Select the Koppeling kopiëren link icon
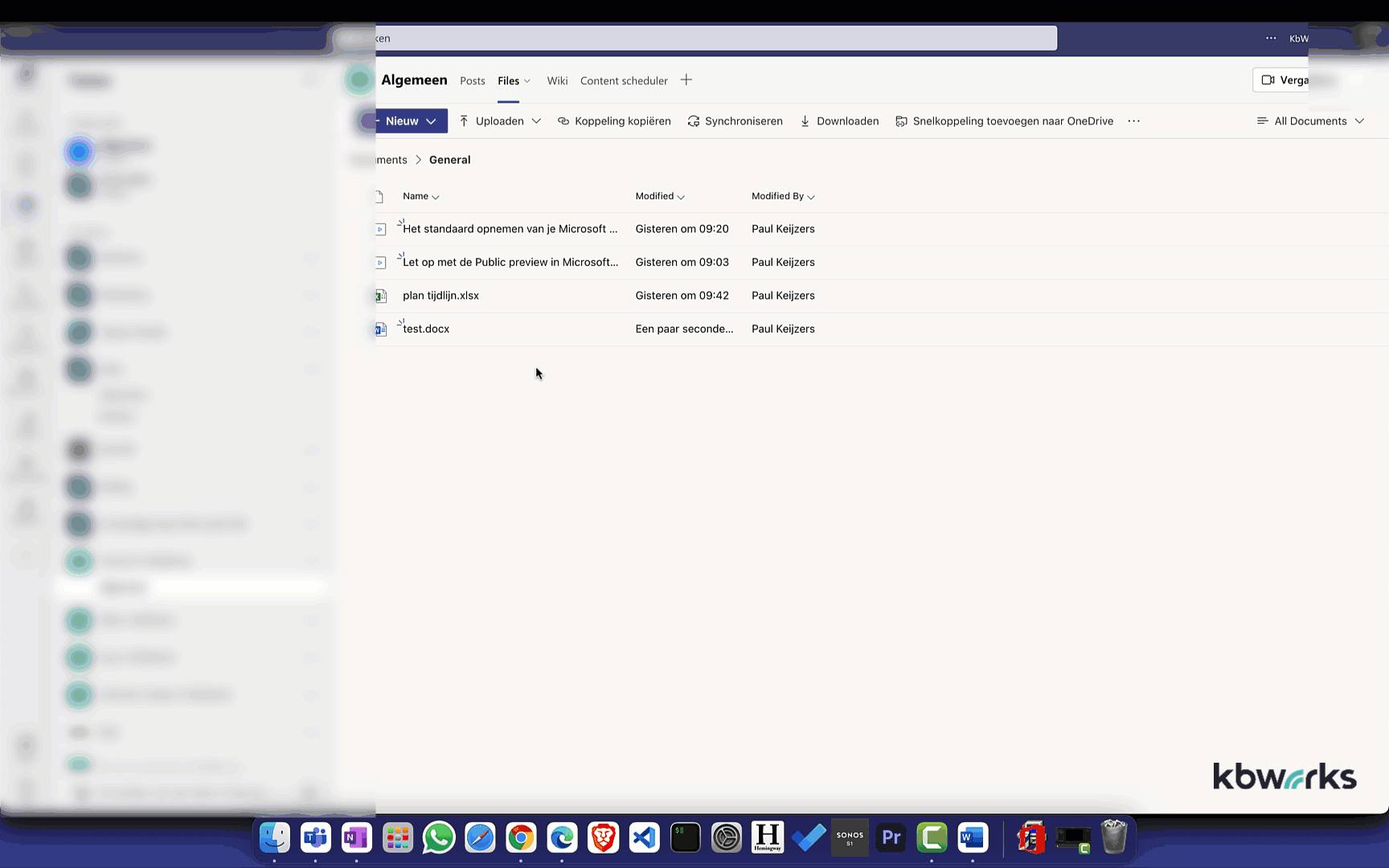Screen dimensions: 1389x868 (563, 121)
